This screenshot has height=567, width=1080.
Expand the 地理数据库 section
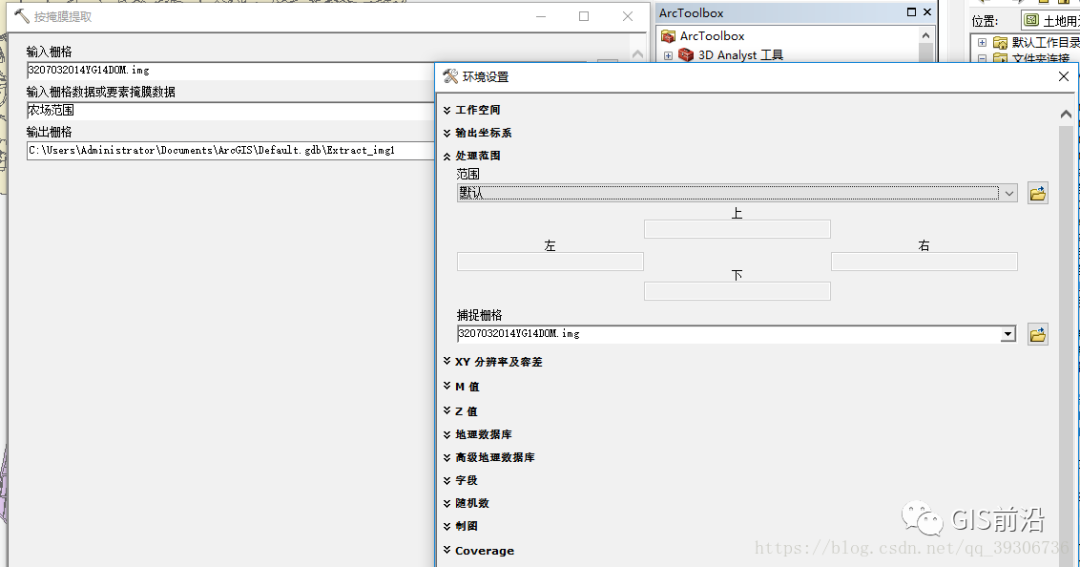(x=447, y=435)
